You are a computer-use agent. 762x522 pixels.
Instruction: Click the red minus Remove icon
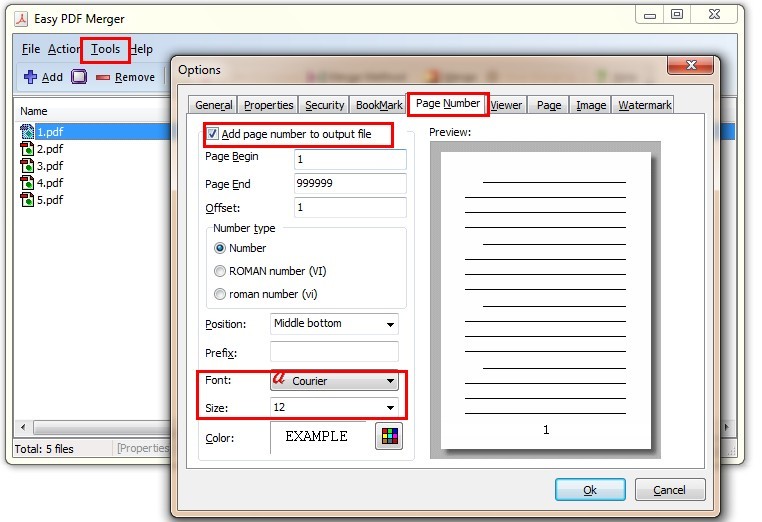(x=103, y=77)
